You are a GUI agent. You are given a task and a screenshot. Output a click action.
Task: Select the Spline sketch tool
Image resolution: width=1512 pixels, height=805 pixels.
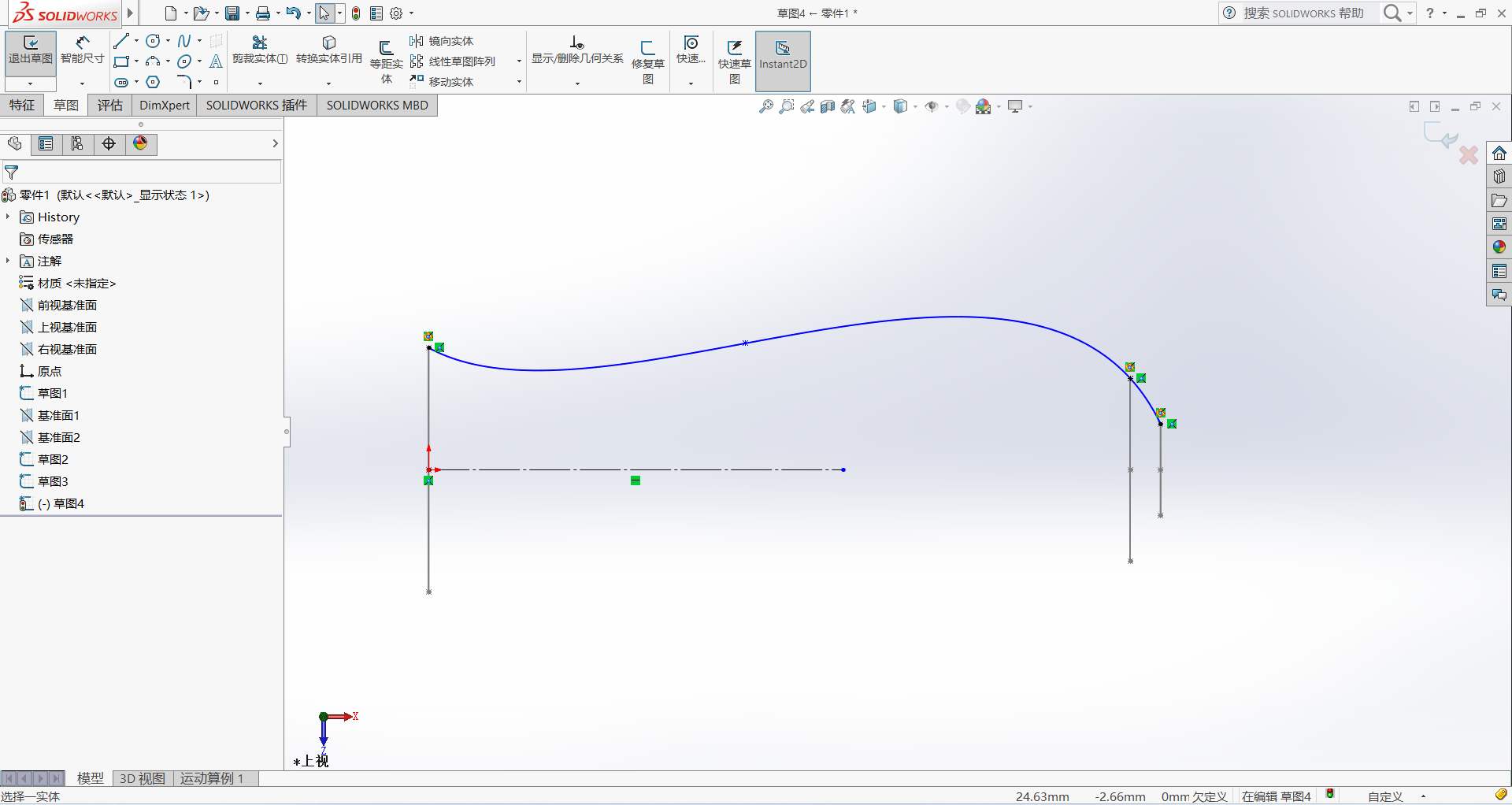pos(184,41)
